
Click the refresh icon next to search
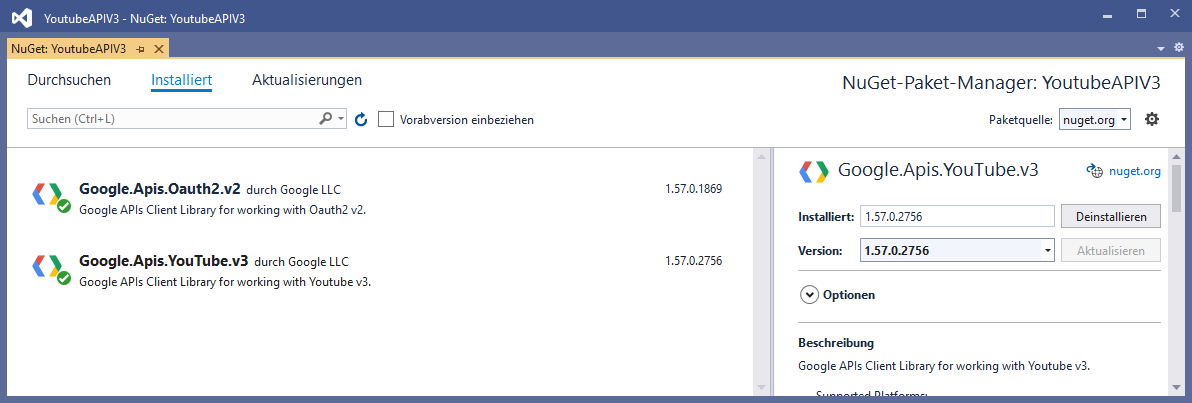[361, 119]
